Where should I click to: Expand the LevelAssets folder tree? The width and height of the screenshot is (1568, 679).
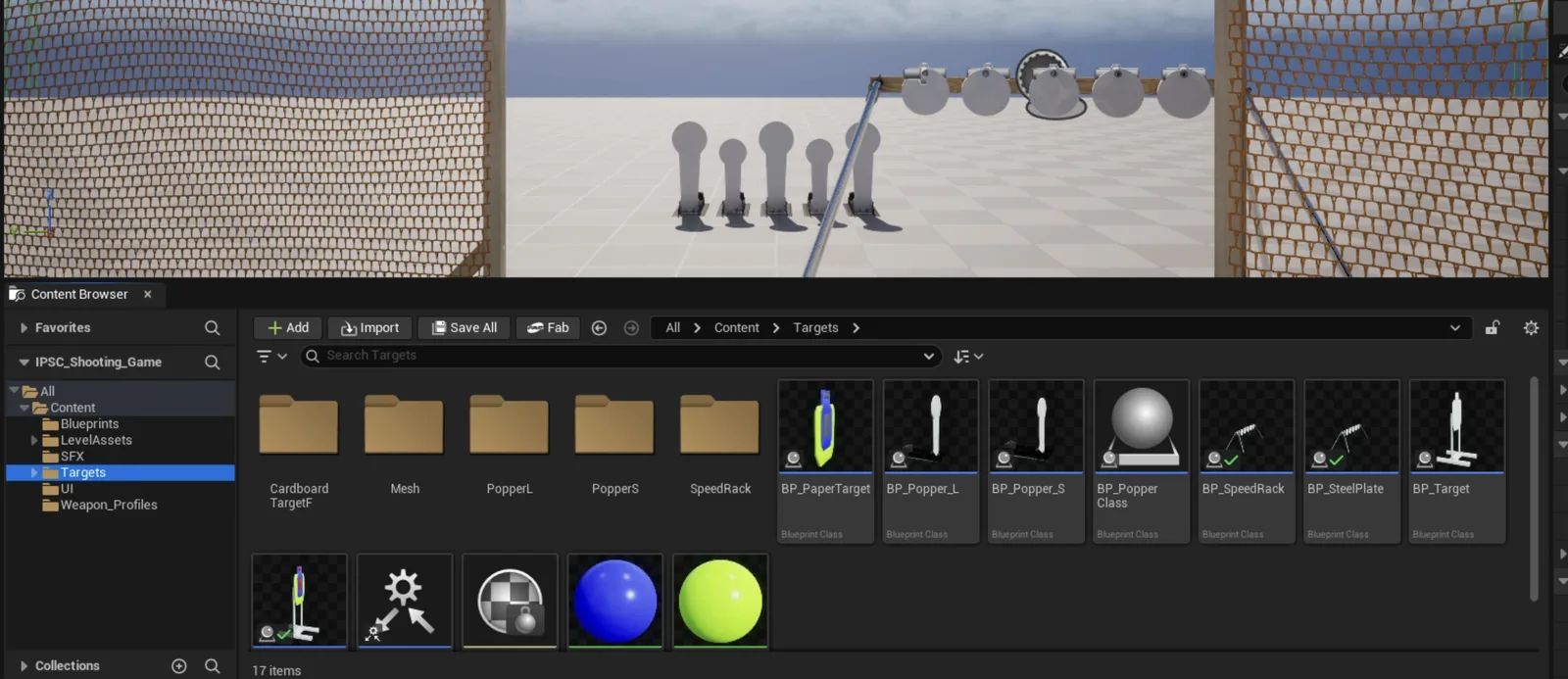(35, 441)
